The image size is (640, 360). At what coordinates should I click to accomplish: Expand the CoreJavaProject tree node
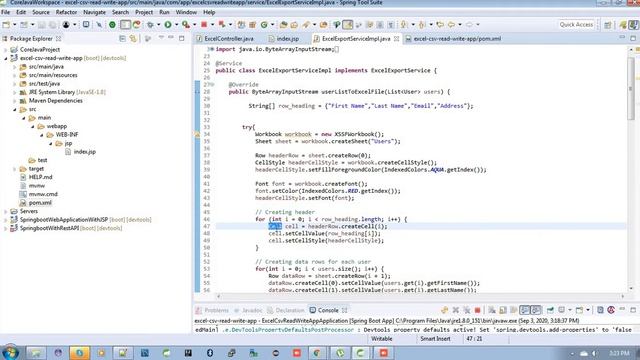pyautogui.click(x=6, y=50)
